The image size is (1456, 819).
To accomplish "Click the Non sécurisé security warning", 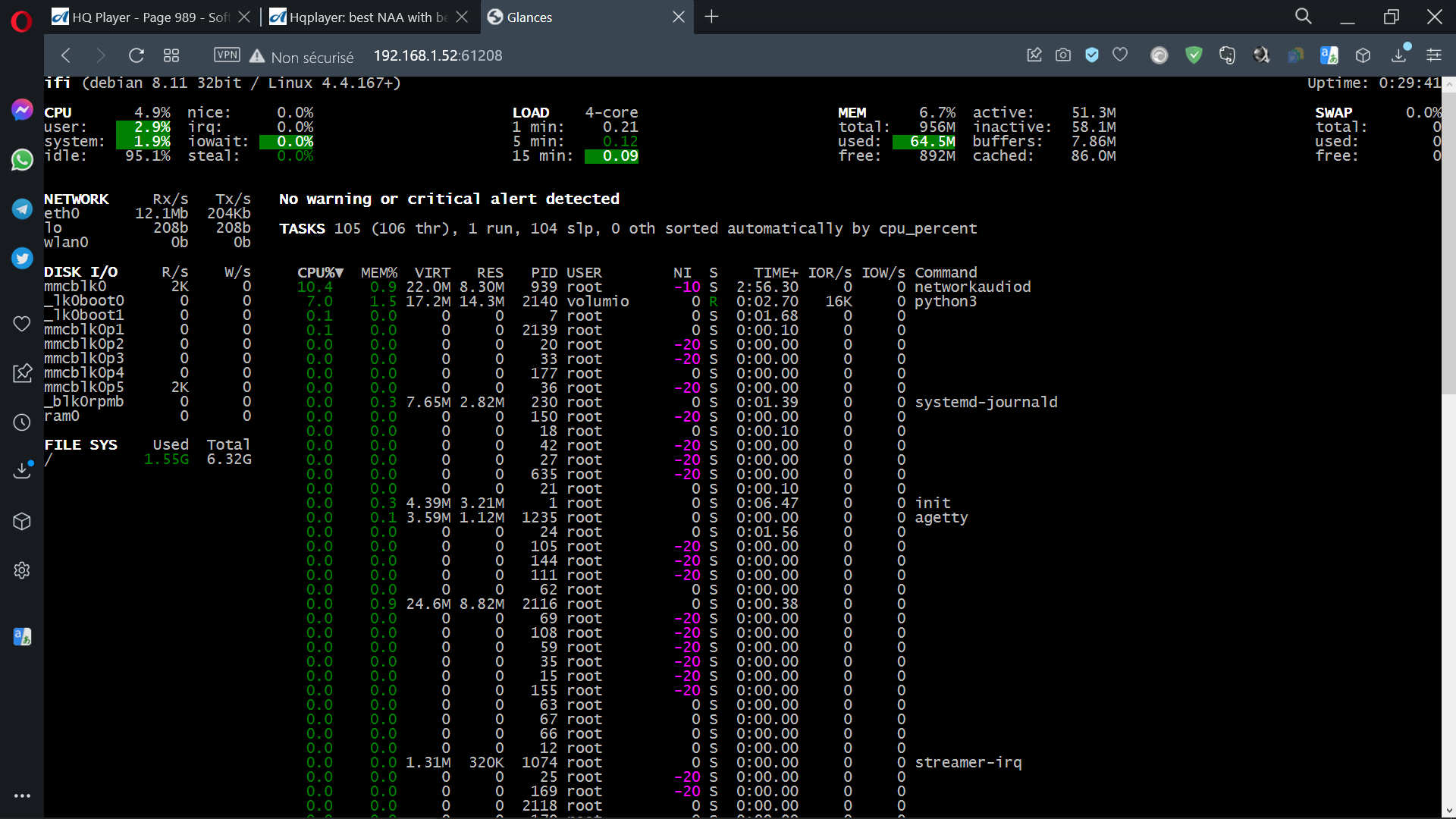I will coord(302,57).
